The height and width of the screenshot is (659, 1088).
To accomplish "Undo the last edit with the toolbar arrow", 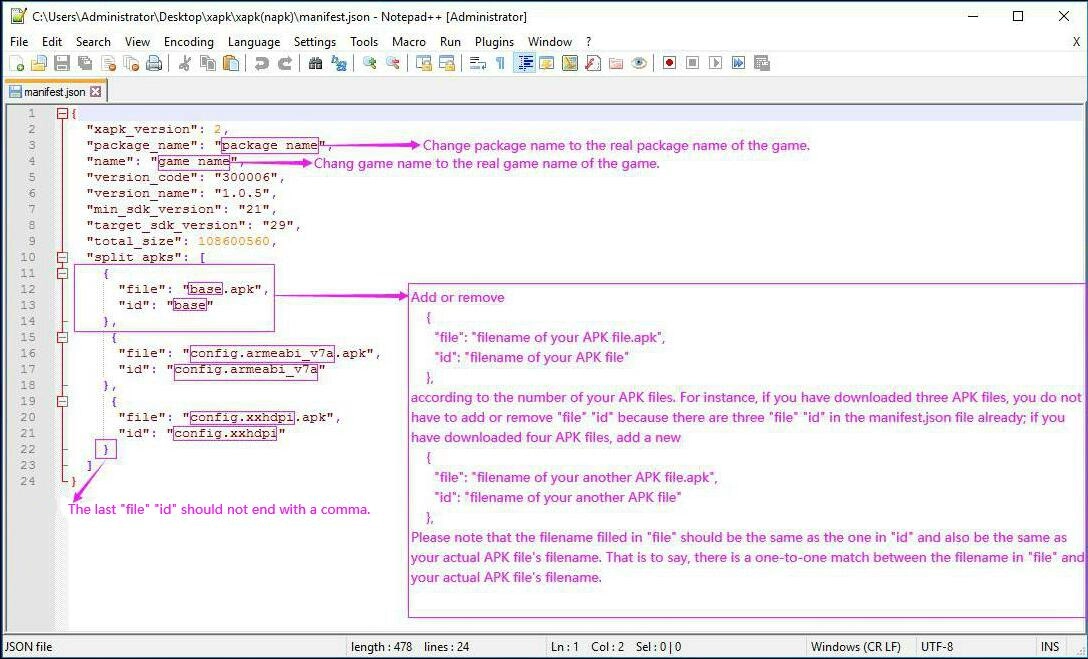I will (x=261, y=62).
